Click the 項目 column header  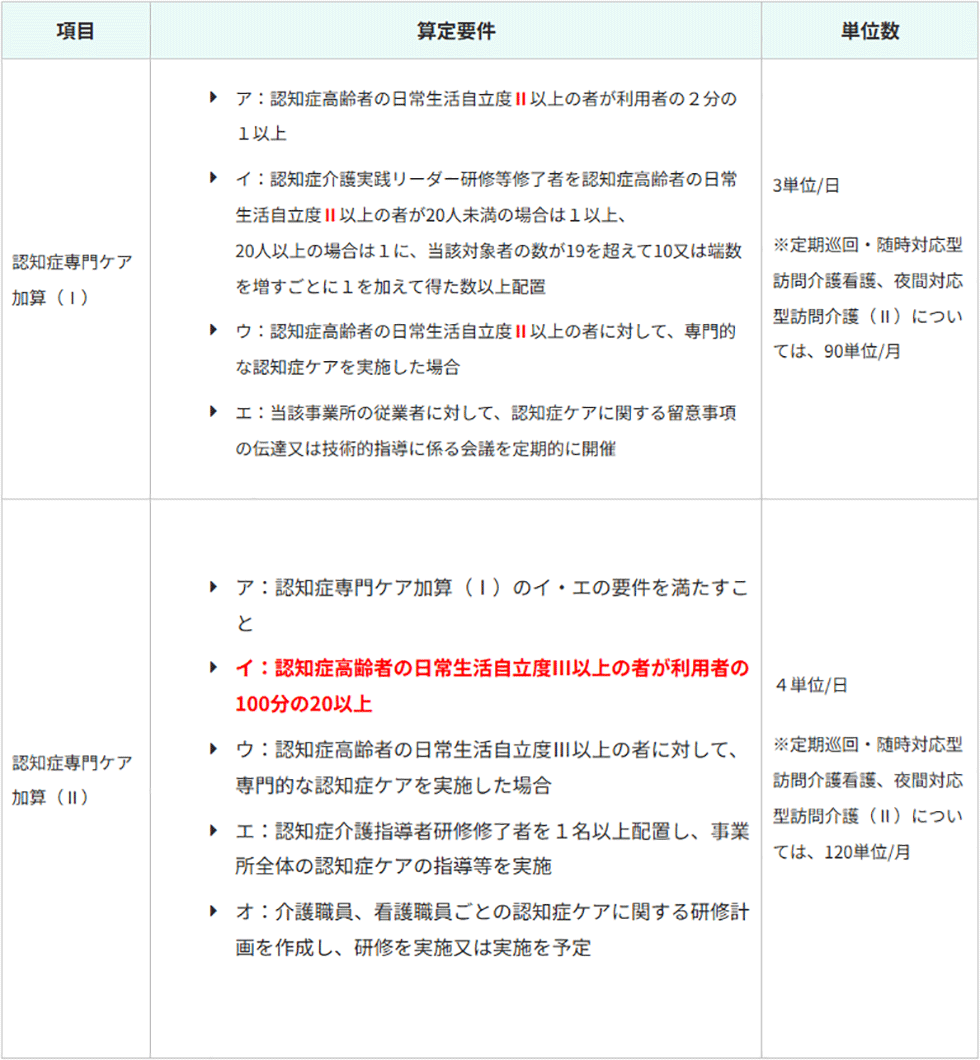pos(75,31)
